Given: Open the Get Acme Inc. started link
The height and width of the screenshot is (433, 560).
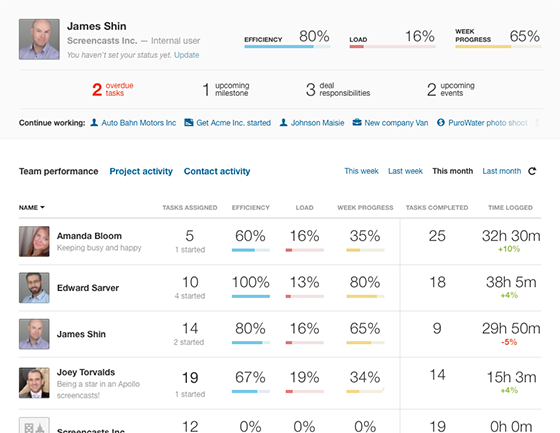Looking at the screenshot, I should point(234,123).
